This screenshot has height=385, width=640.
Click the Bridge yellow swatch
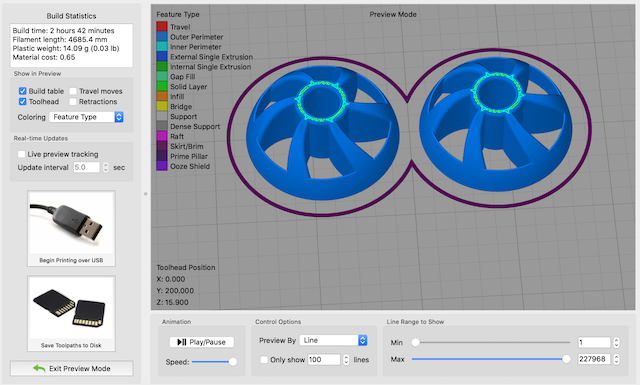point(162,106)
